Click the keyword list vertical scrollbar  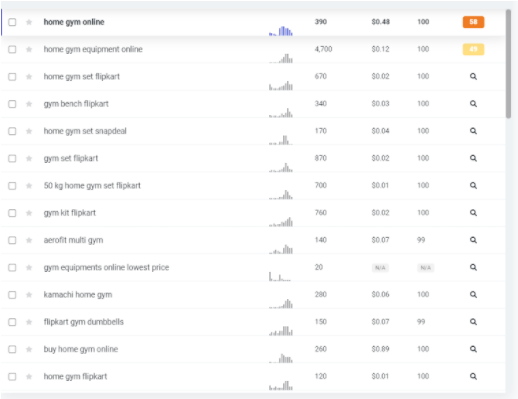point(508,63)
